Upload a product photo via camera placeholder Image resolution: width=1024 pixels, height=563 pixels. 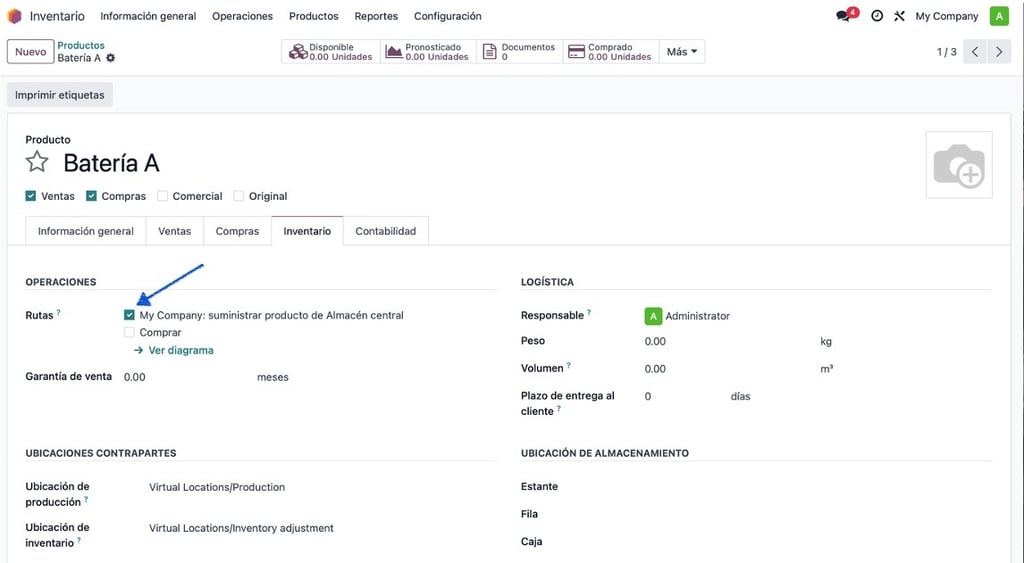pyautogui.click(x=959, y=165)
